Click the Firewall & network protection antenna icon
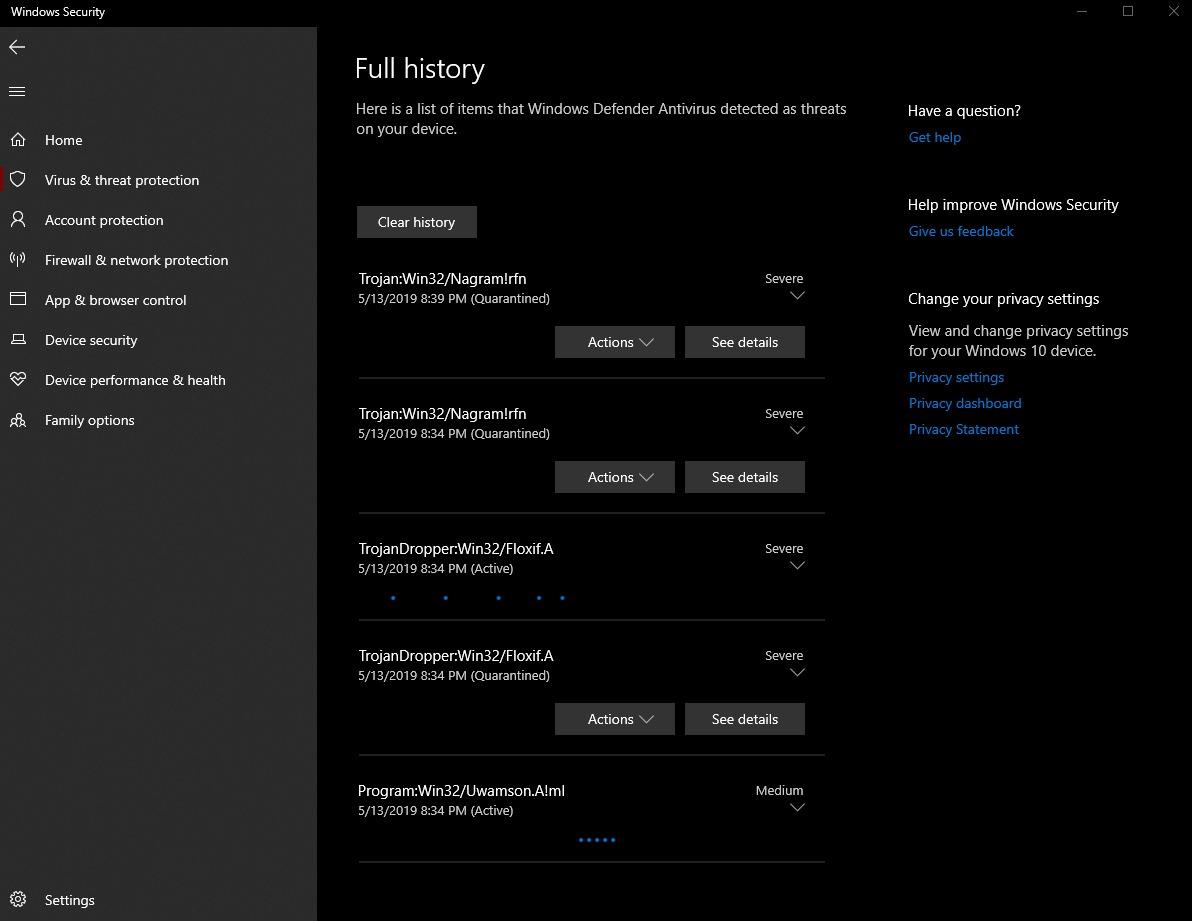 point(18,260)
